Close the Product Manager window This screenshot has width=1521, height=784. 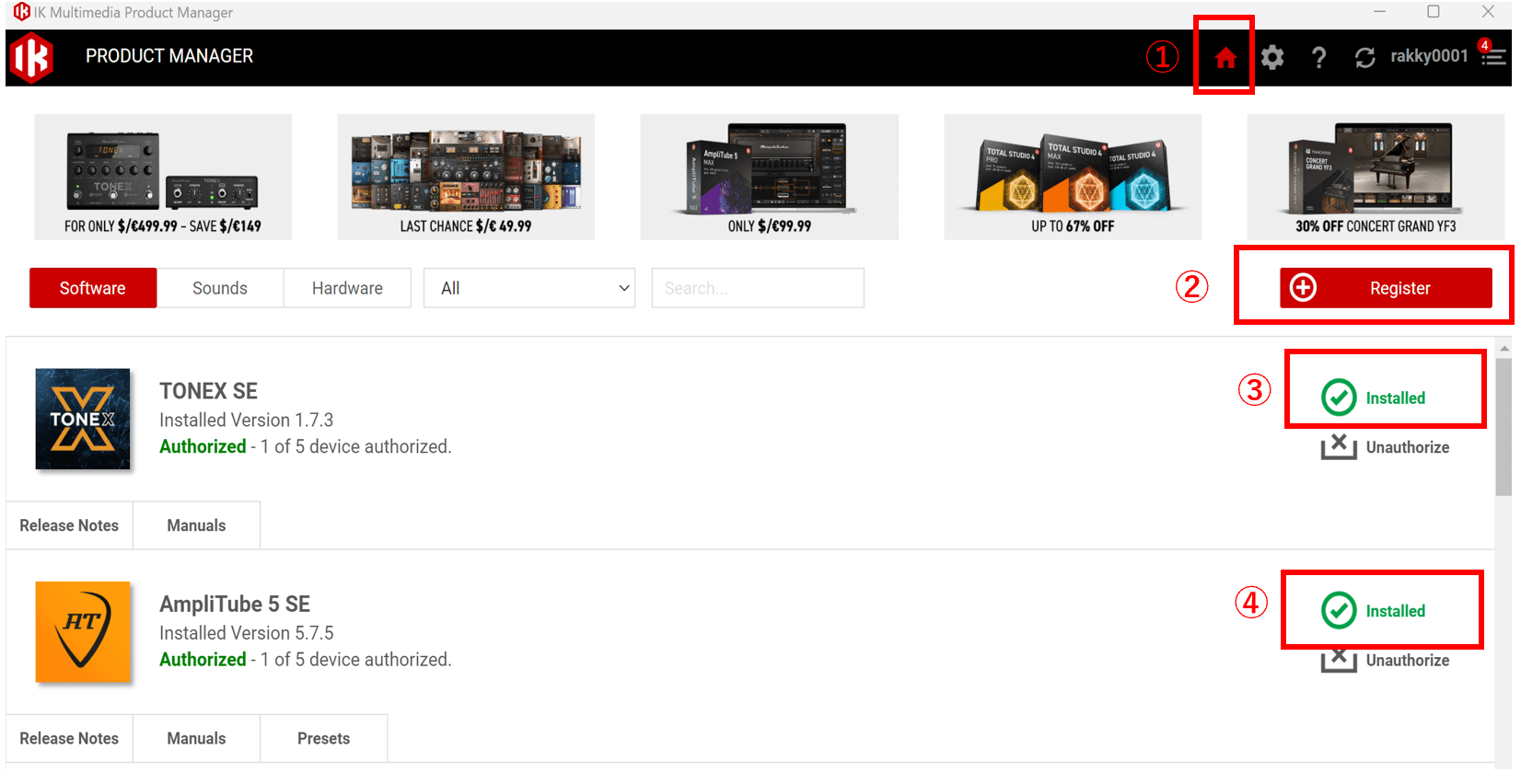click(x=1488, y=12)
